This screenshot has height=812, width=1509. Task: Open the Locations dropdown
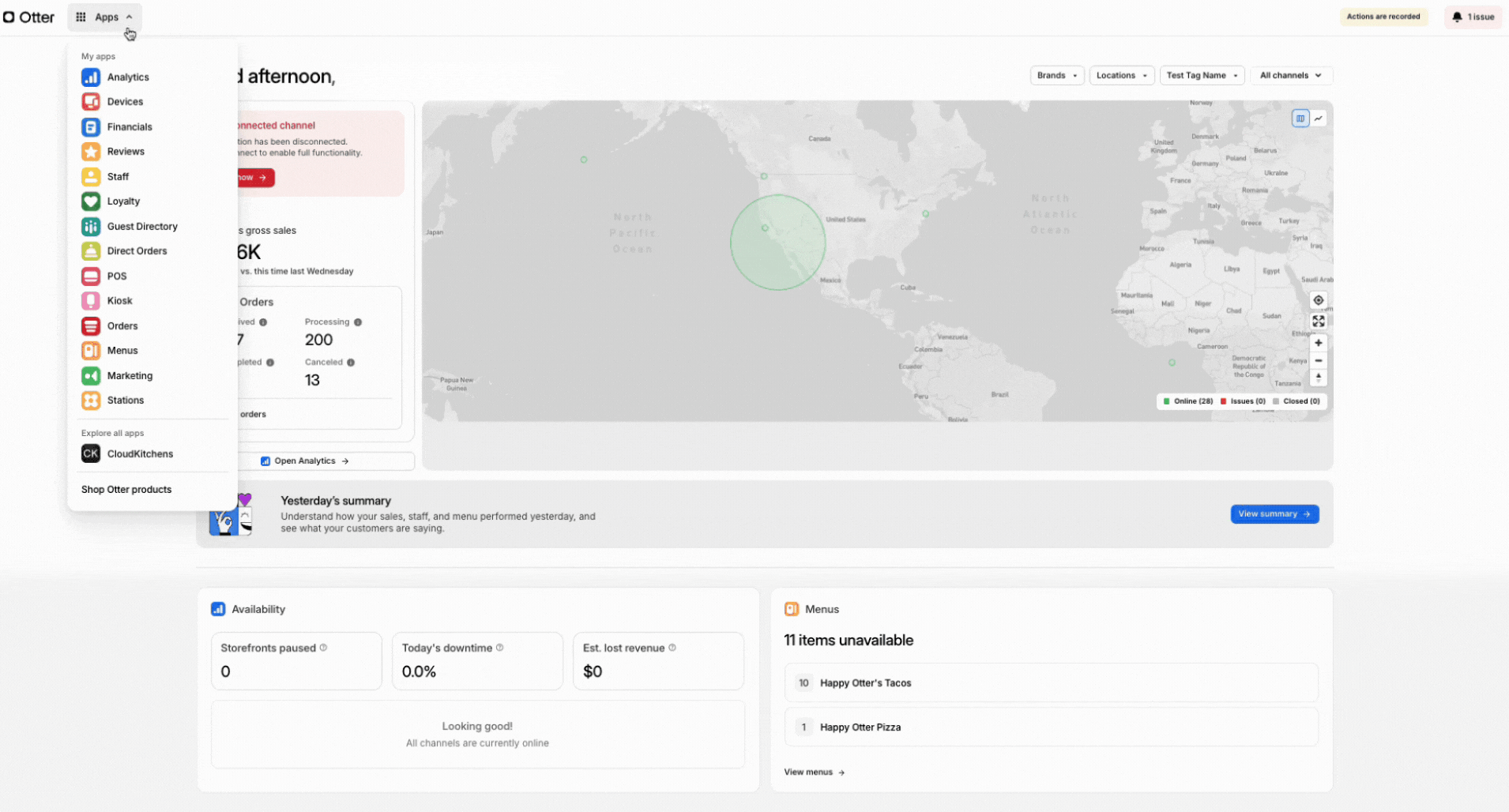click(1121, 76)
